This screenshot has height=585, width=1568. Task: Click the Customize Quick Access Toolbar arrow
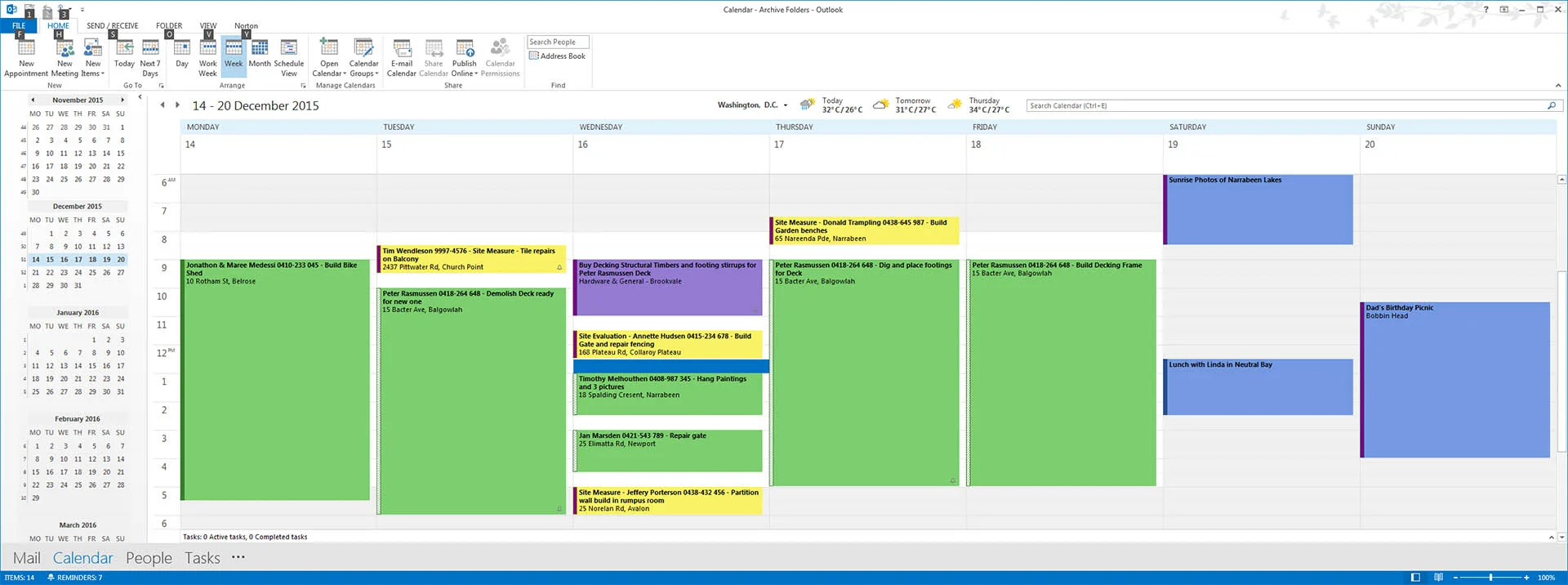tap(82, 11)
